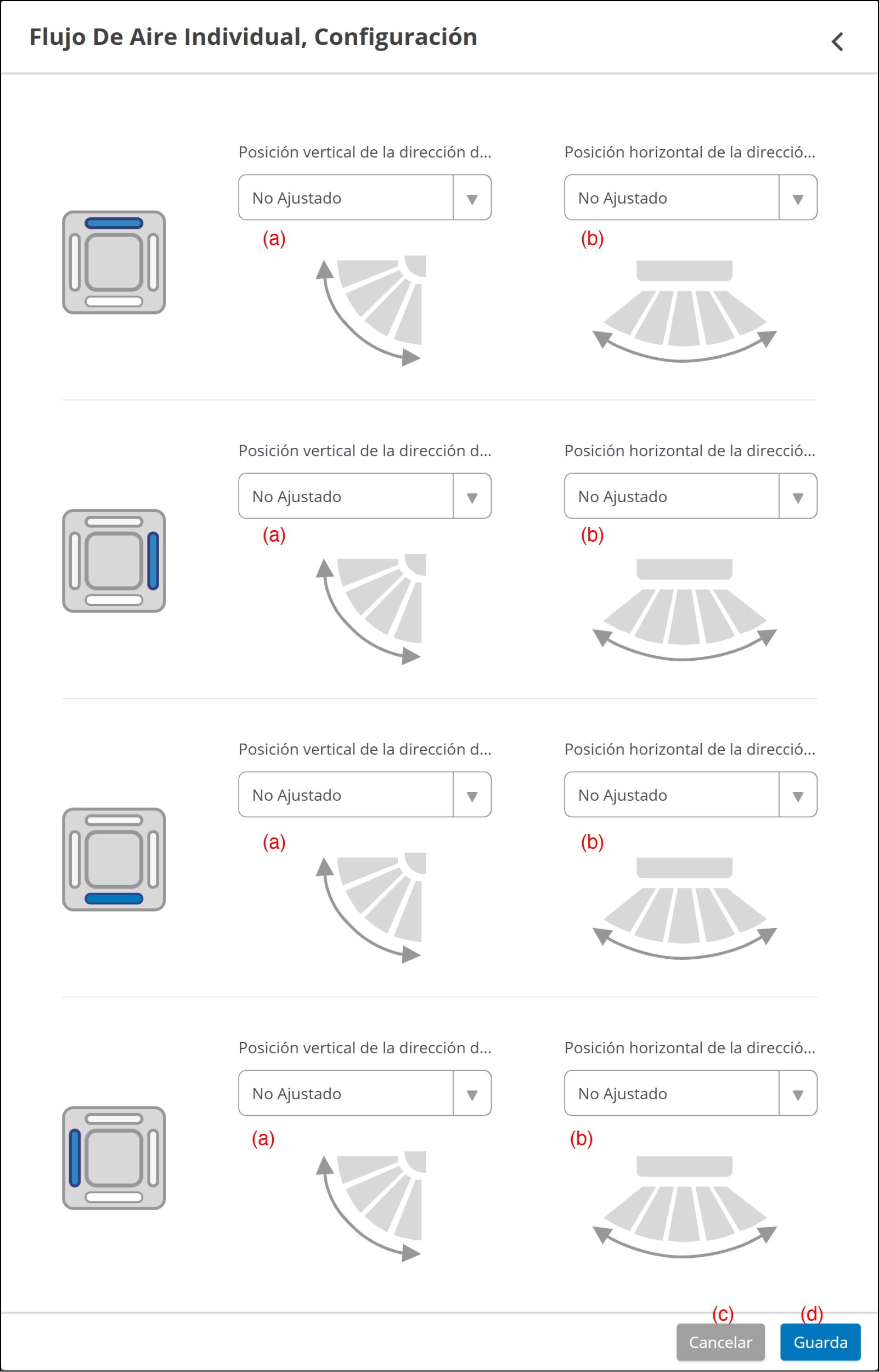Click the cassette icon with left outlet highlighted
This screenshot has width=879, height=1372.
click(x=114, y=1157)
